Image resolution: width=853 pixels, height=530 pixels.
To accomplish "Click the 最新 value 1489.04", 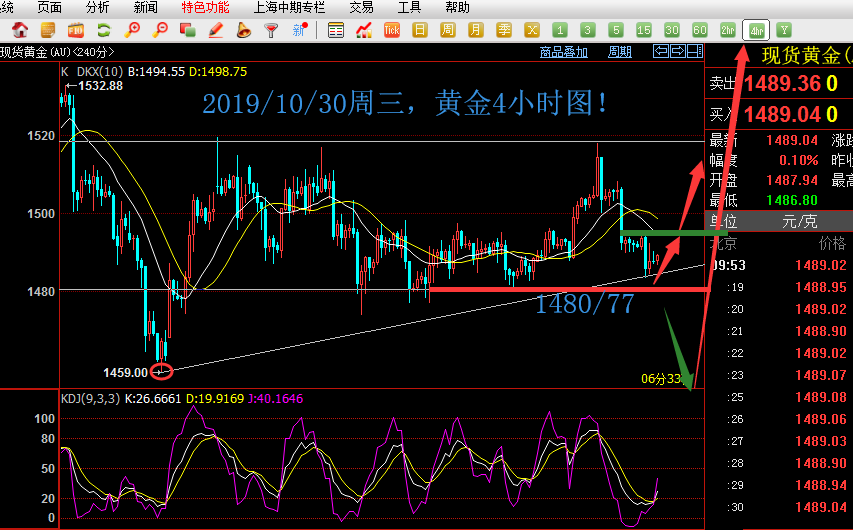I will click(792, 140).
